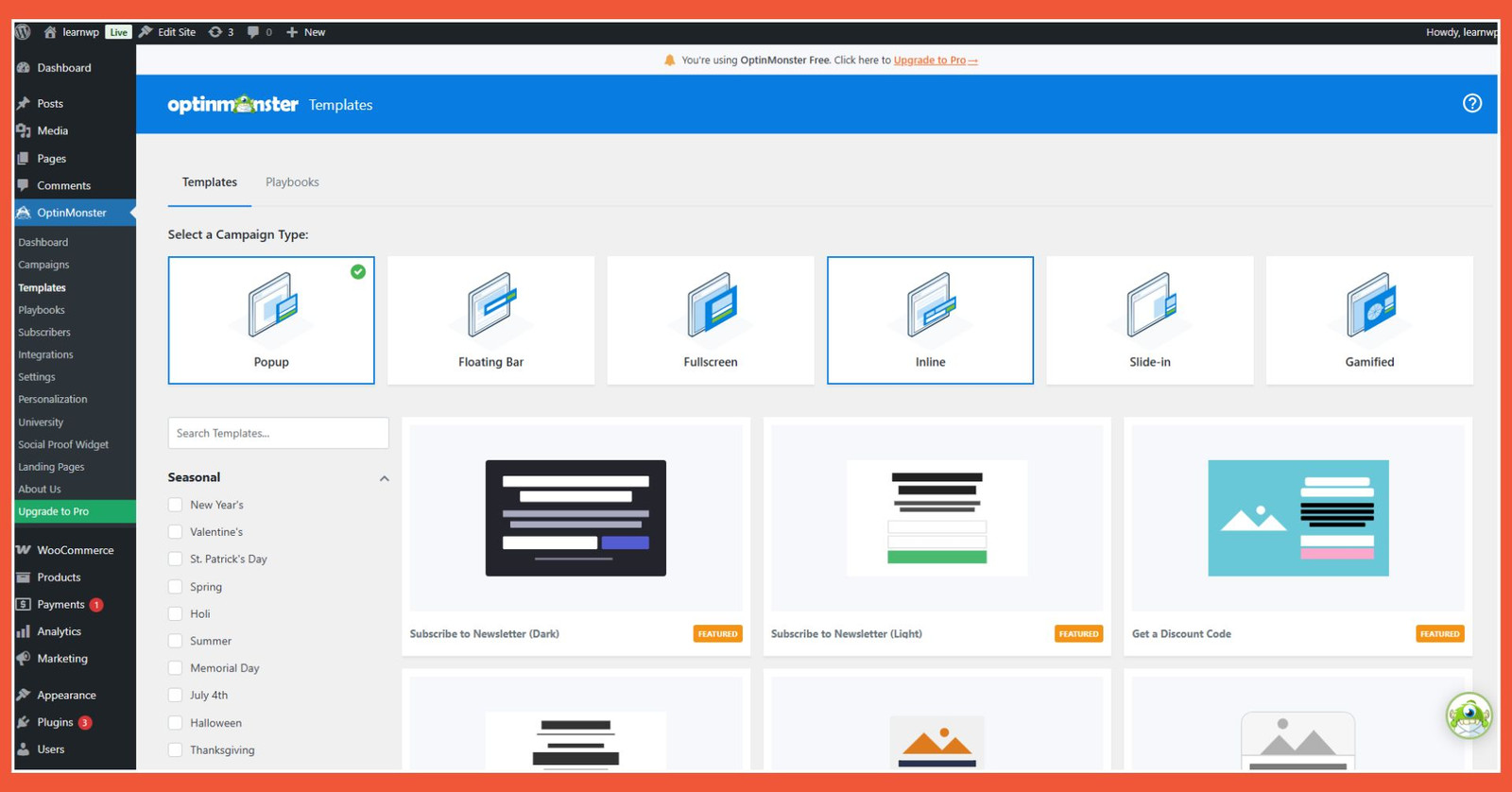Open Subscribe to Newsletter (Dark) template
Screen dimensions: 1512x792
click(576, 536)
